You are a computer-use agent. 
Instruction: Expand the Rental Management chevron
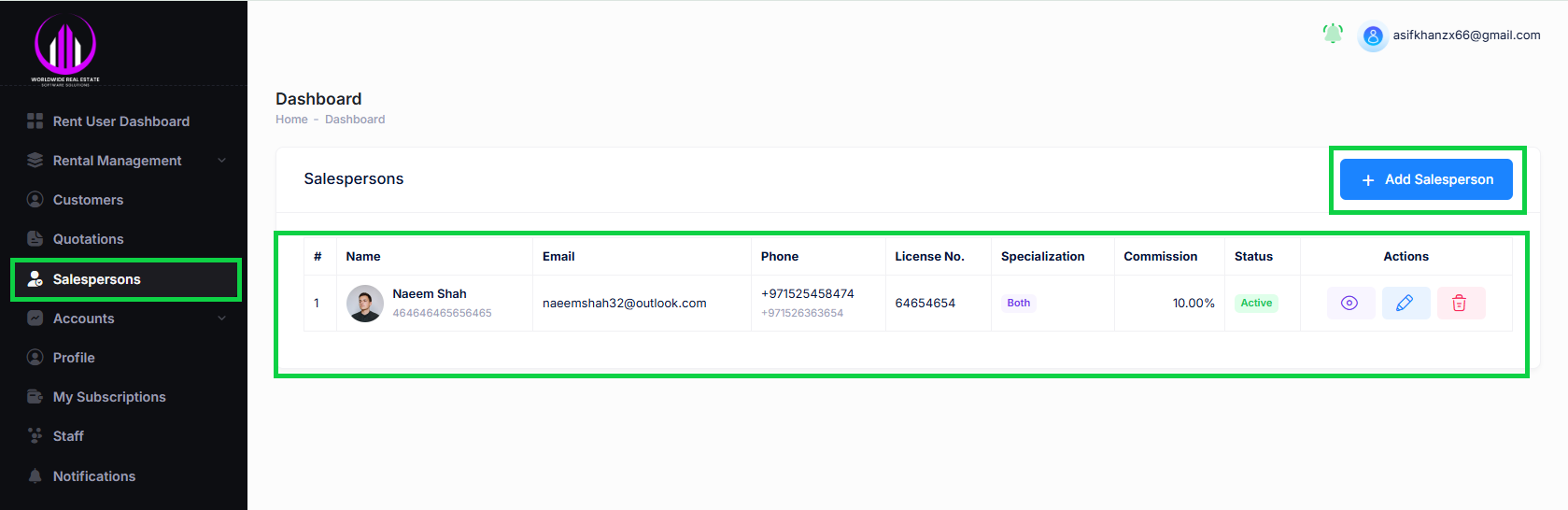(222, 161)
